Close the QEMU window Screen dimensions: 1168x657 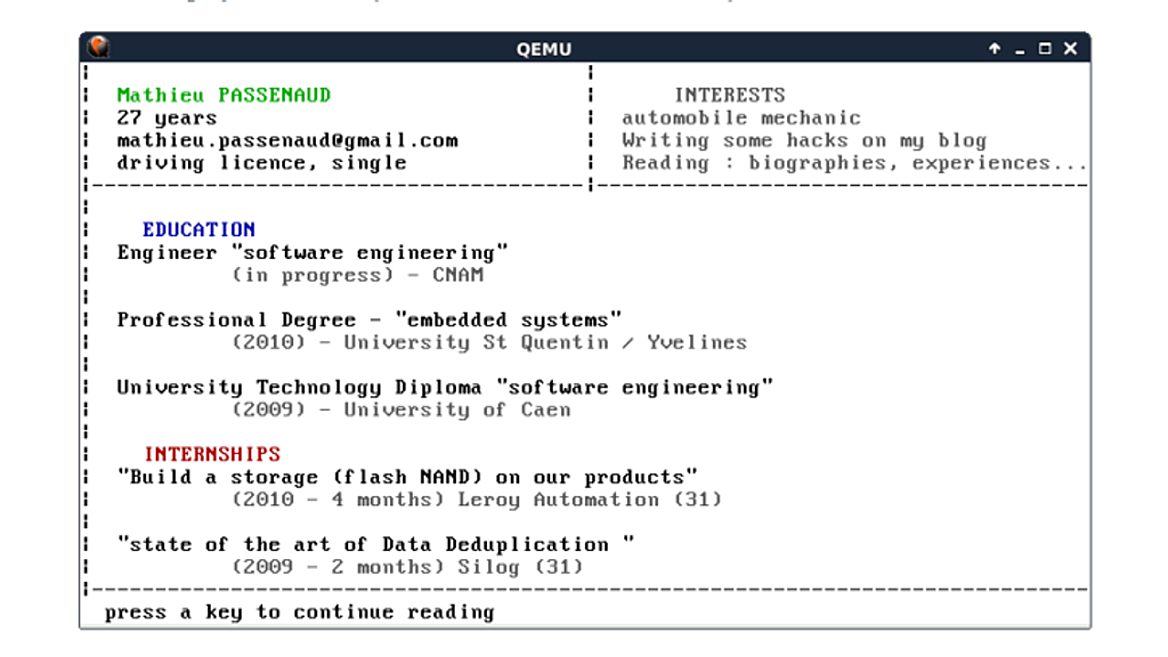[x=1071, y=49]
